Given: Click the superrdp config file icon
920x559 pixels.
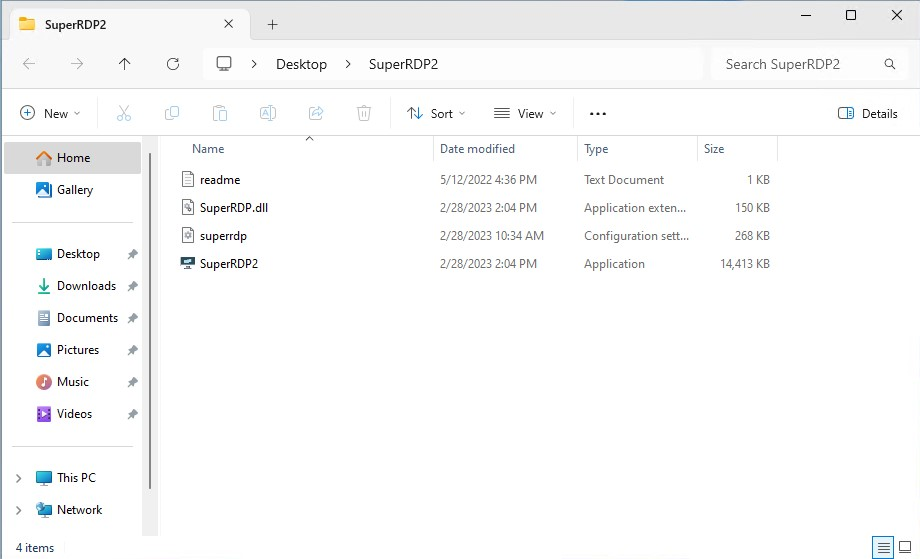Looking at the screenshot, I should [x=187, y=235].
